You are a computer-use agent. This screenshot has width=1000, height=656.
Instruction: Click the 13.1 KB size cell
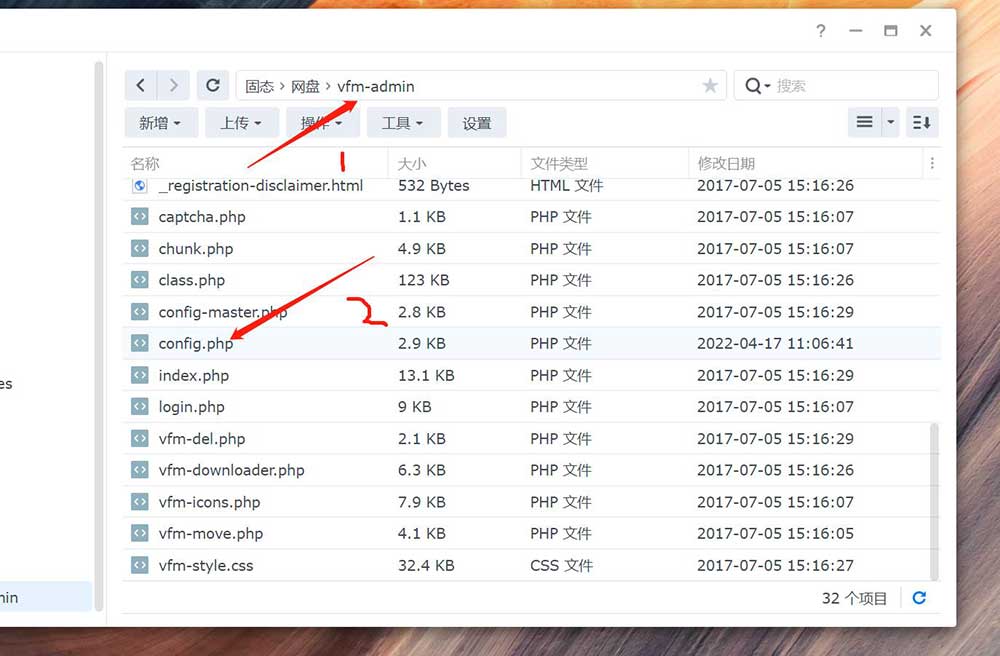click(x=426, y=375)
